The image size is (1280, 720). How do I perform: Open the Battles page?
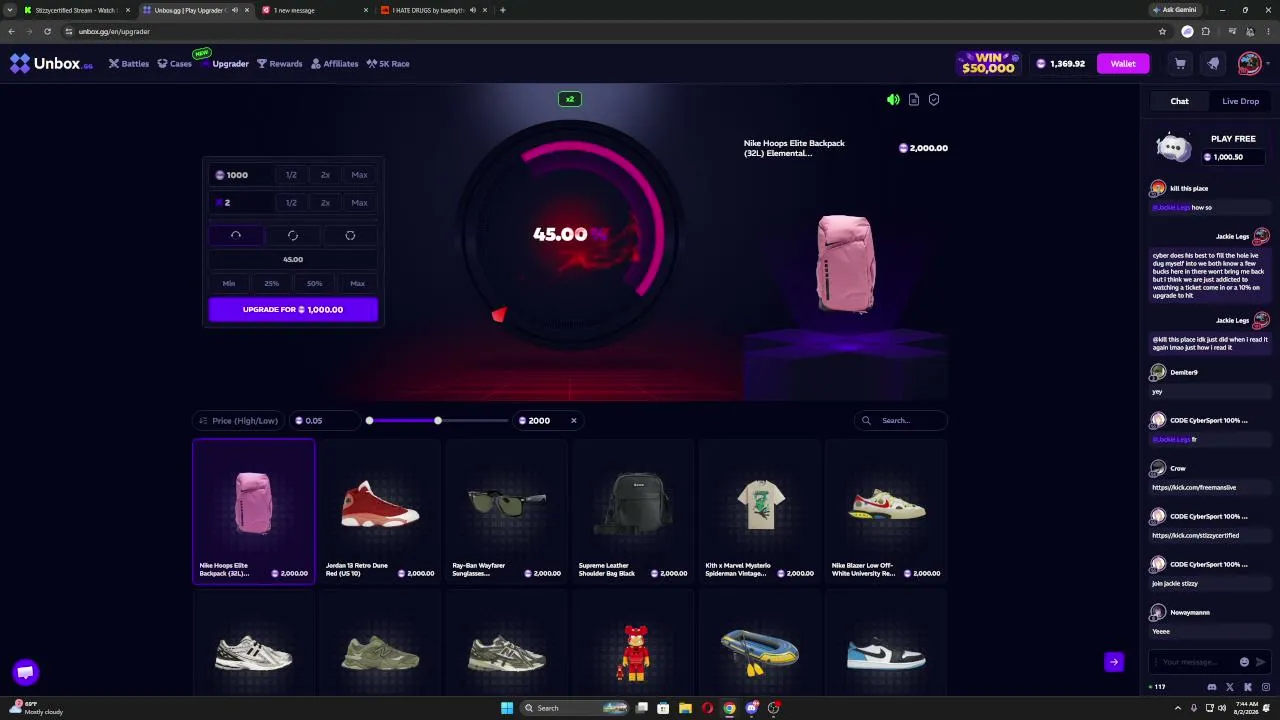click(x=129, y=64)
